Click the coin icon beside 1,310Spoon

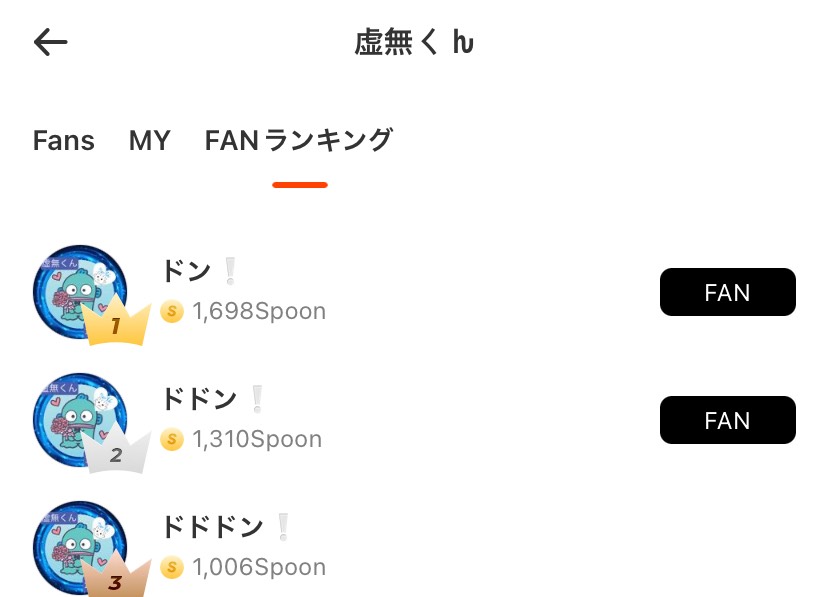pos(172,440)
